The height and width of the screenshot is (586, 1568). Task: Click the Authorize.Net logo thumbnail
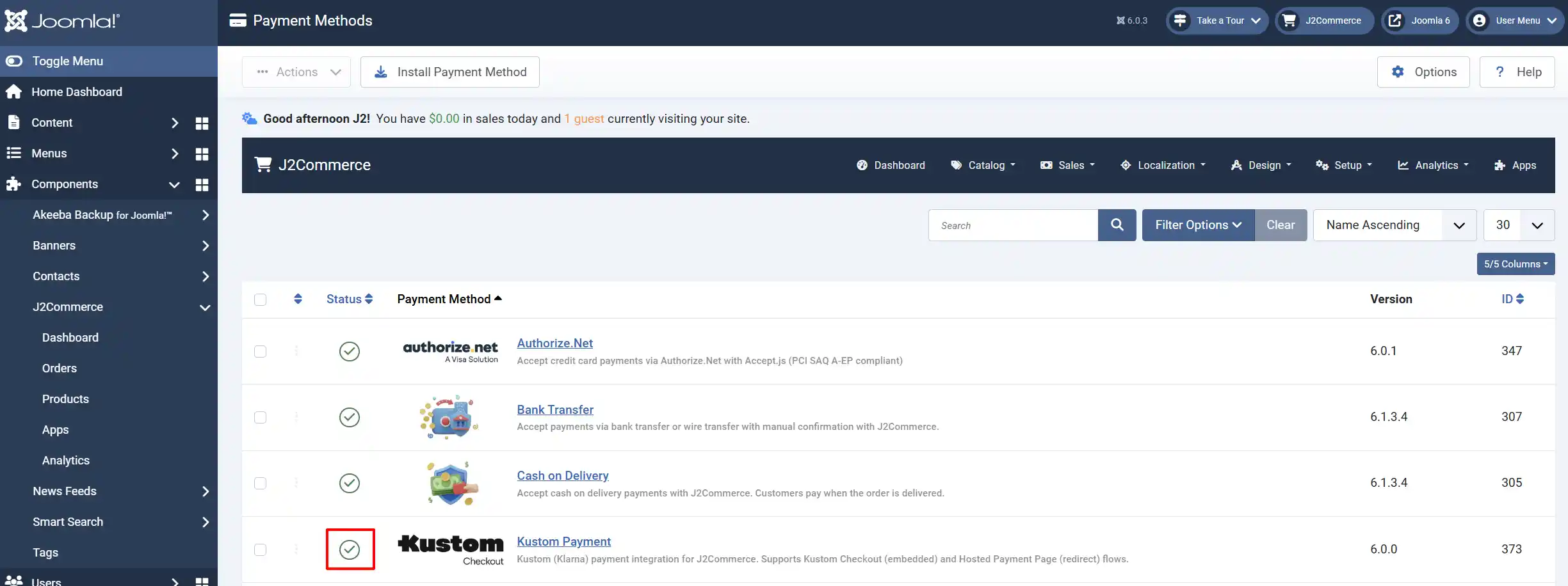pyautogui.click(x=450, y=351)
